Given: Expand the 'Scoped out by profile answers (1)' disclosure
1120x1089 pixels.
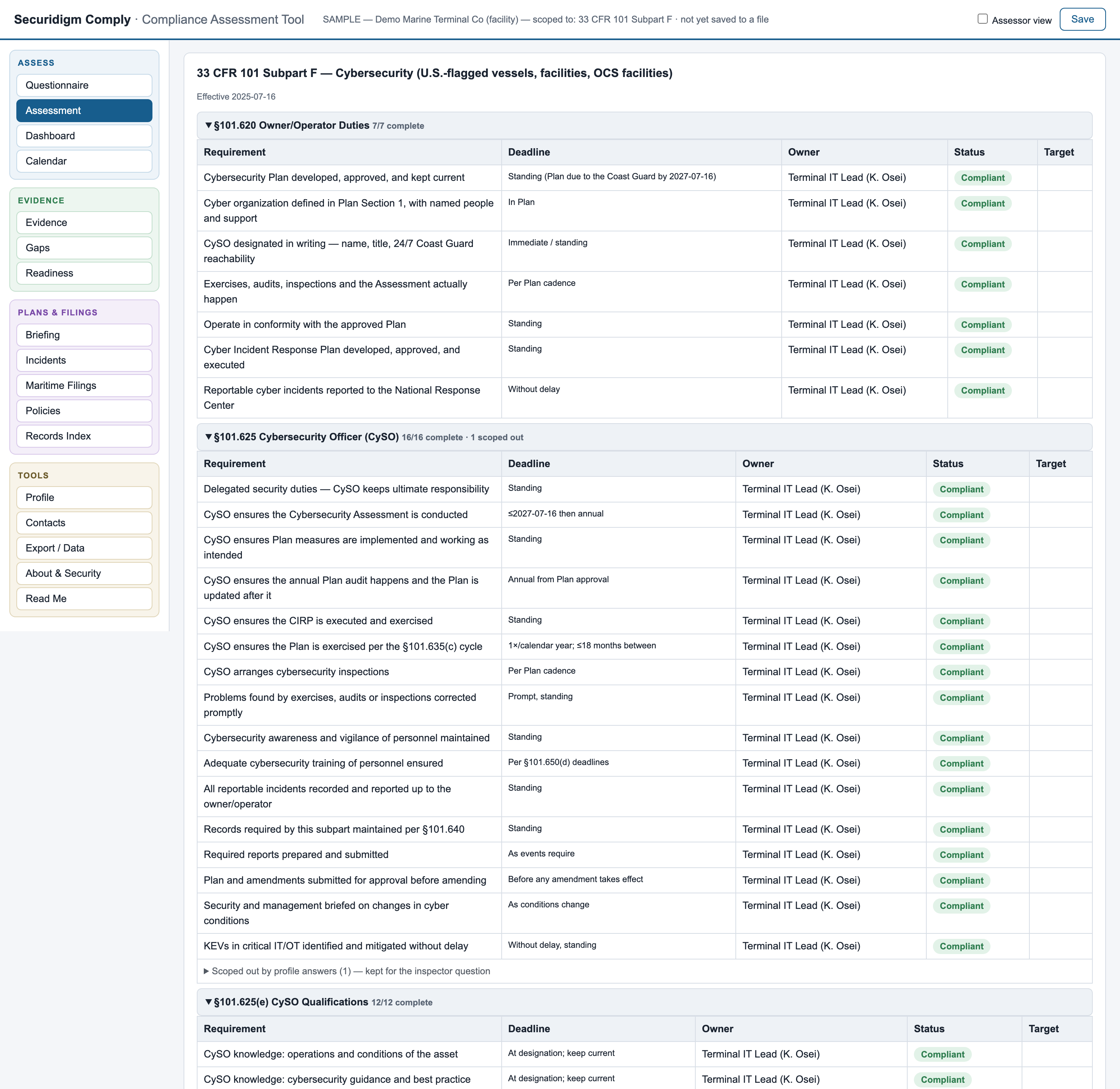Looking at the screenshot, I should click(346, 971).
